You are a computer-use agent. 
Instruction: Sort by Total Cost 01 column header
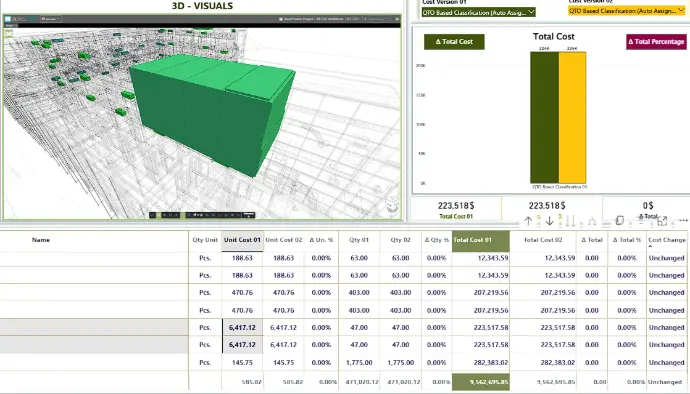(480, 240)
